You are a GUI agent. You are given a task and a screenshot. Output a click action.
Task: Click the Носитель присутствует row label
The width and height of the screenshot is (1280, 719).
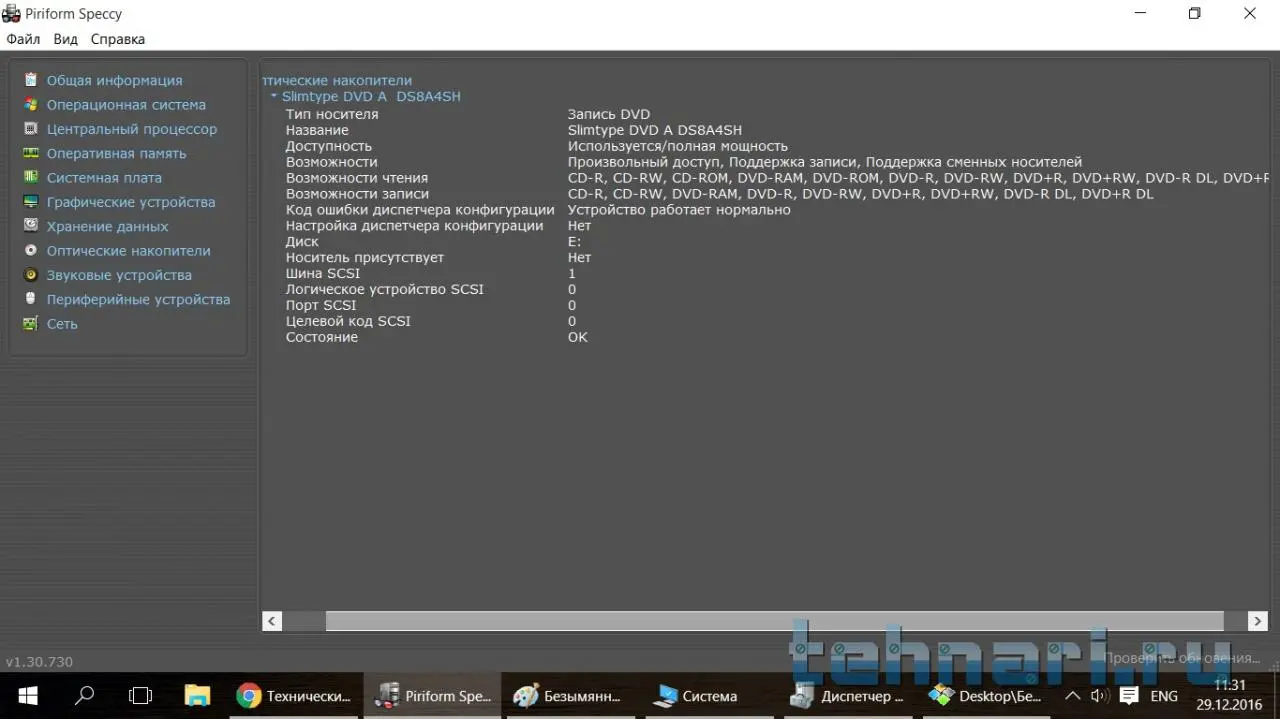(365, 257)
